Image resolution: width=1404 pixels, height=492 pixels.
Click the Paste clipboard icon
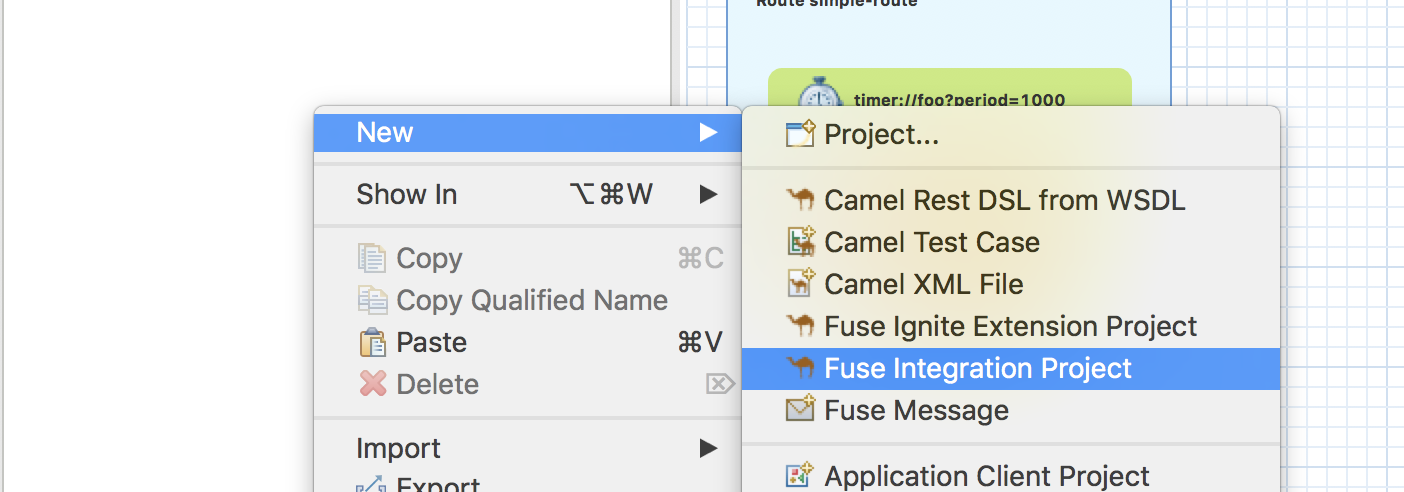point(372,343)
